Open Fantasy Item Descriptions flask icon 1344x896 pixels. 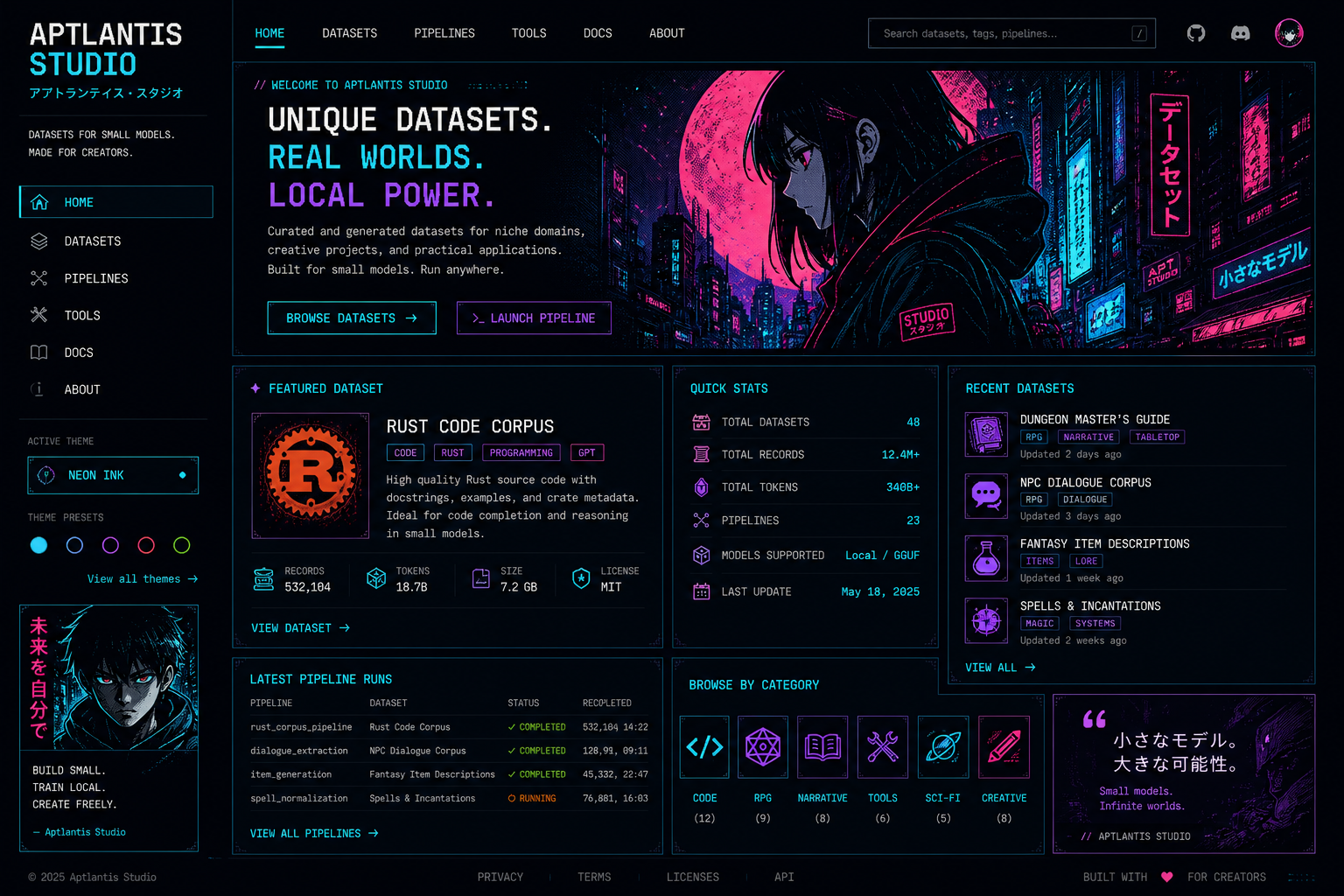987,558
